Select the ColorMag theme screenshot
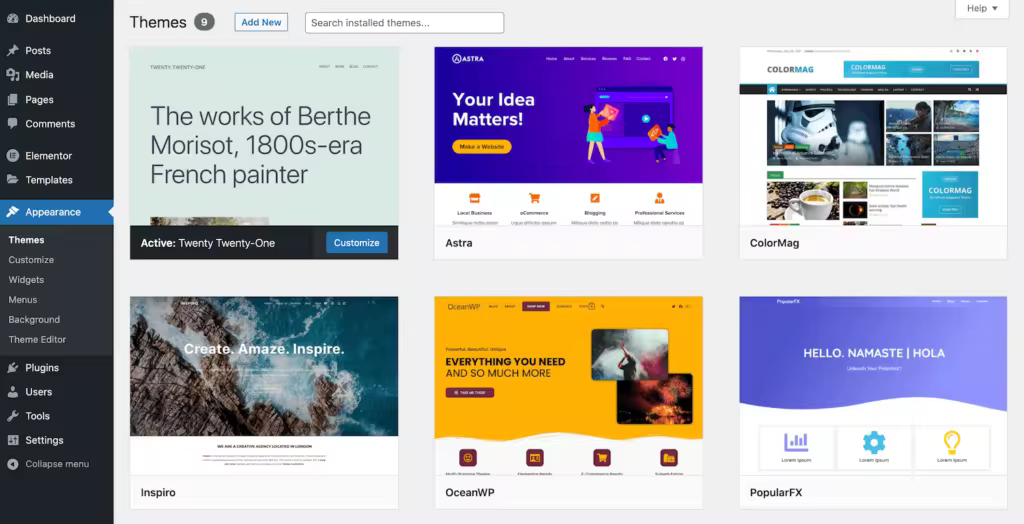1024x524 pixels. [873, 136]
